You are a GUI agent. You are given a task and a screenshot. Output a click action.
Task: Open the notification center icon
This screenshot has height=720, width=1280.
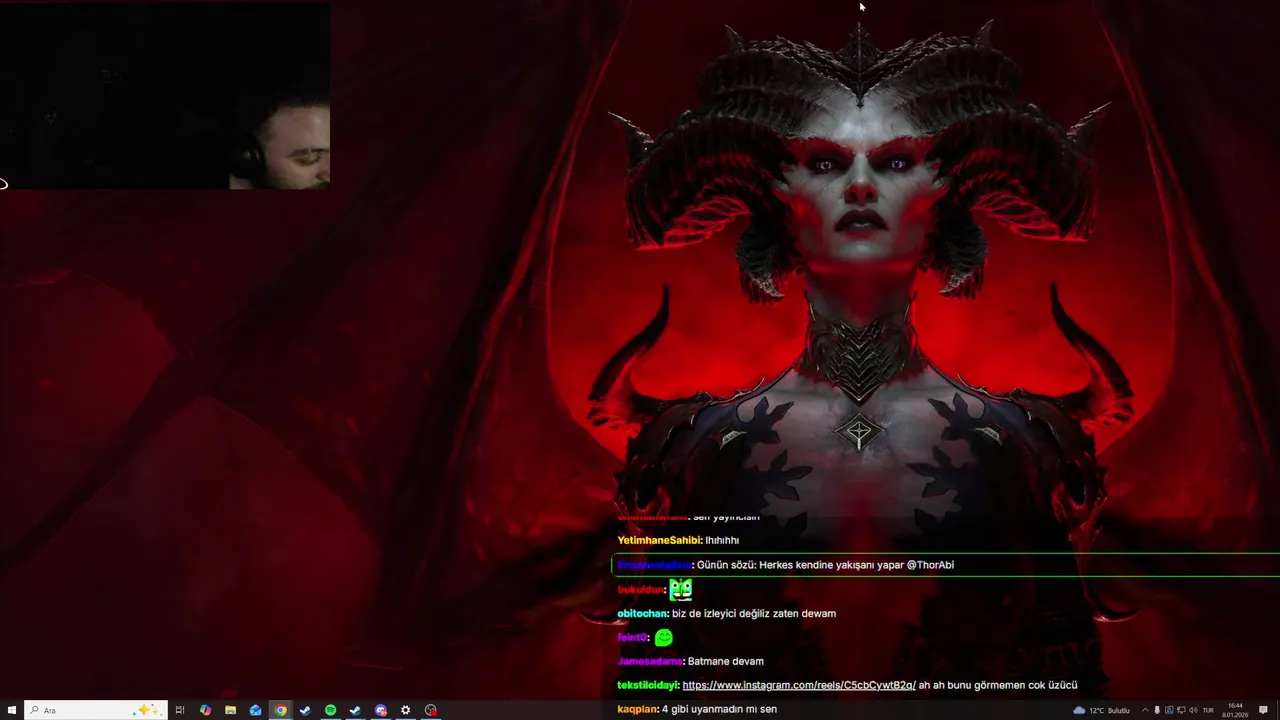click(1263, 710)
